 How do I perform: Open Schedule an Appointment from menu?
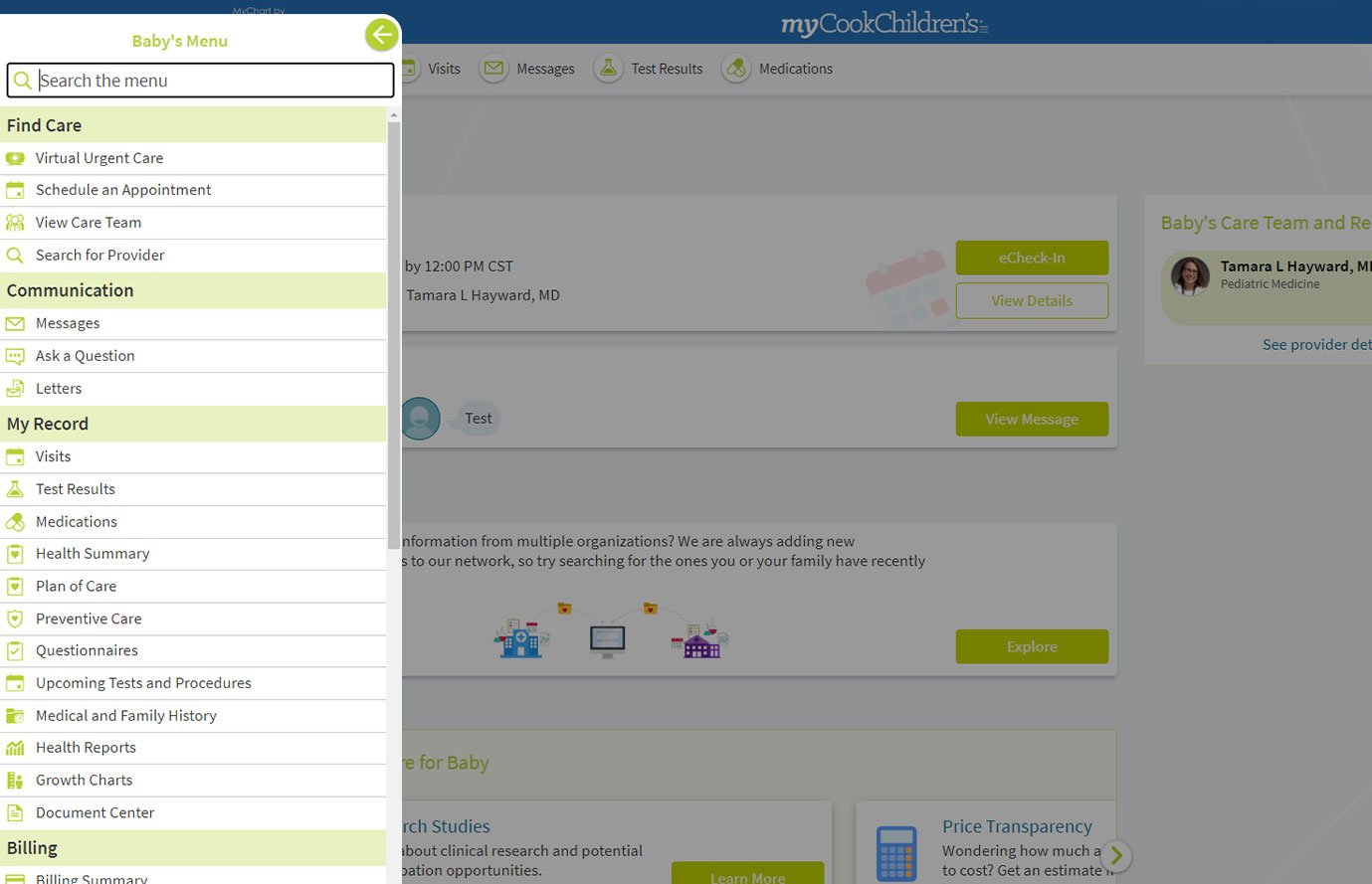(123, 190)
